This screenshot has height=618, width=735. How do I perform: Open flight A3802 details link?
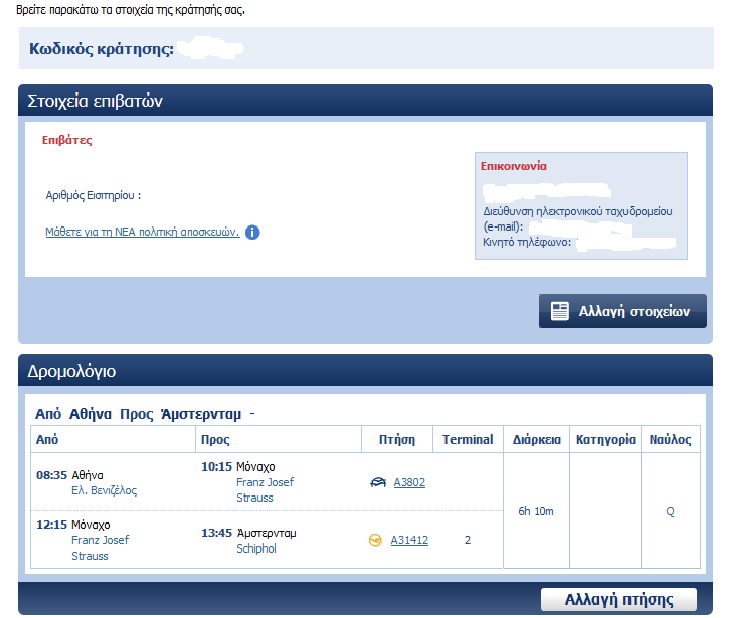click(x=409, y=482)
